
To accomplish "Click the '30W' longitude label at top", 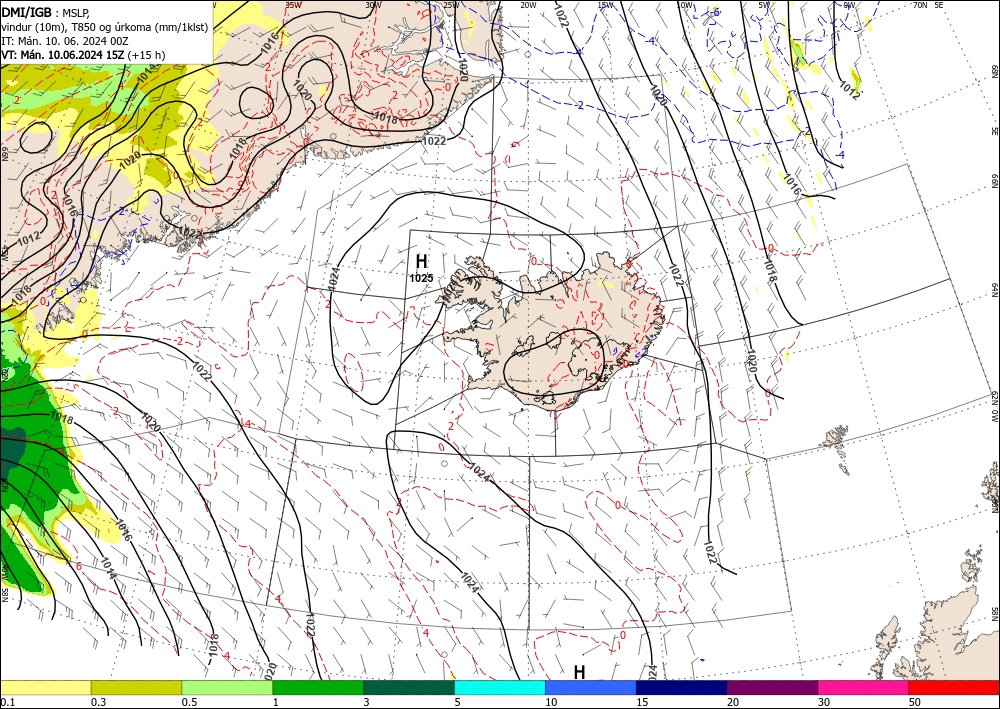I will click(x=373, y=4).
